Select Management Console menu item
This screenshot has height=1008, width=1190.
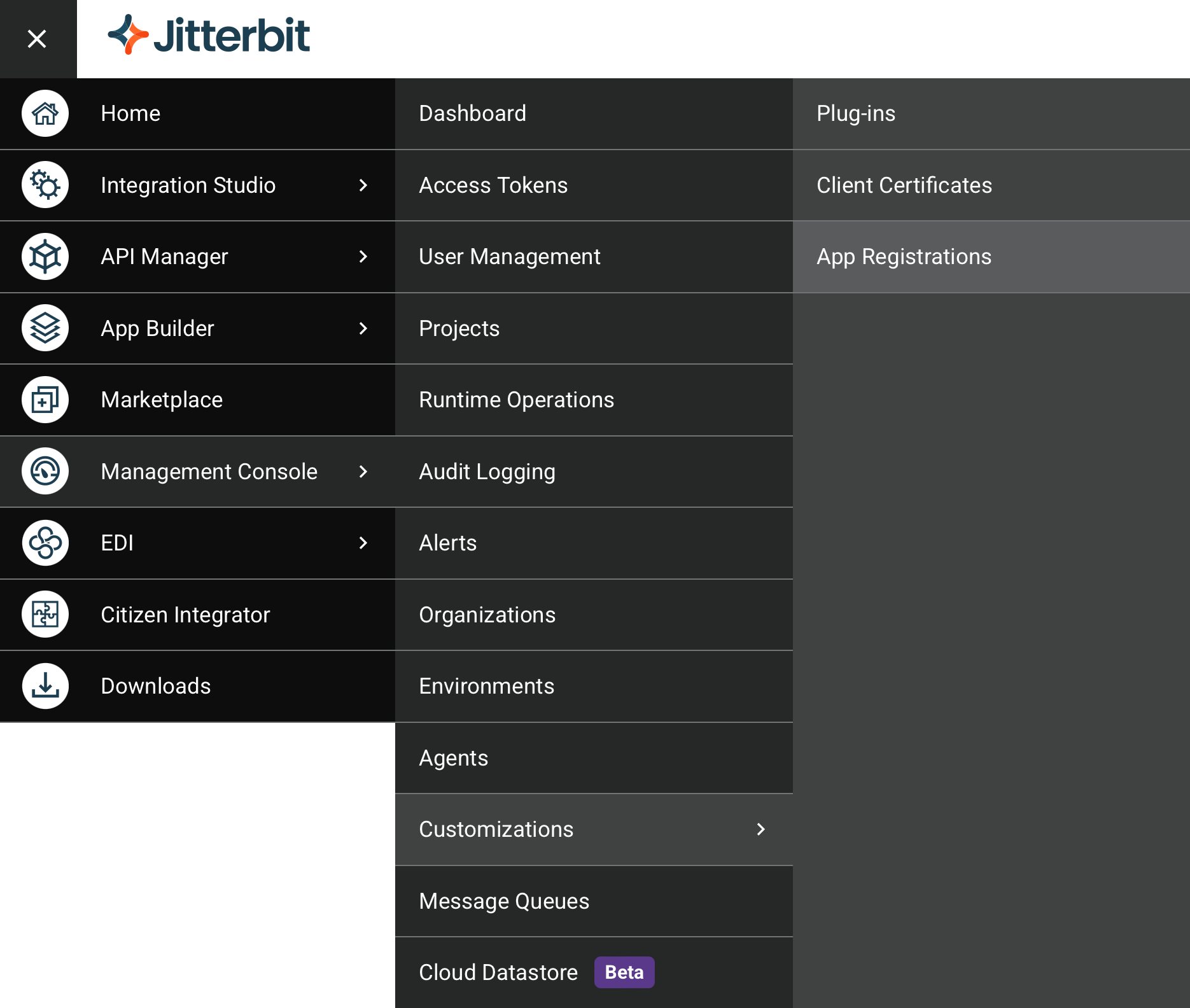[197, 472]
